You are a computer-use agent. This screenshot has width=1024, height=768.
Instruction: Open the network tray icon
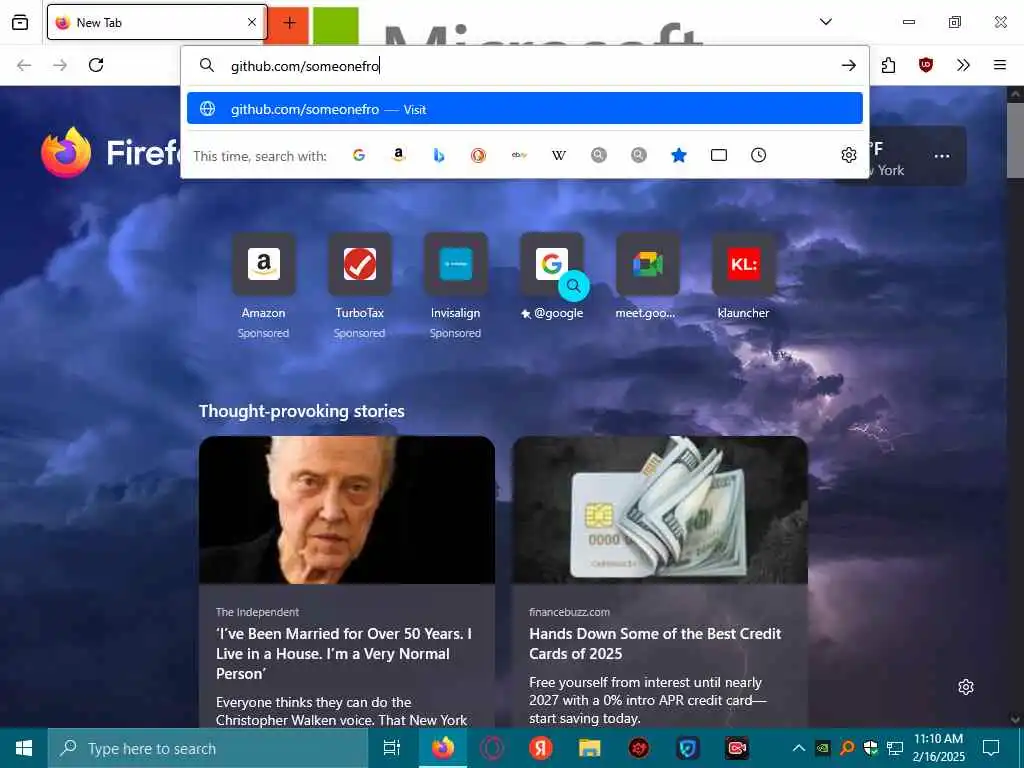pos(895,748)
